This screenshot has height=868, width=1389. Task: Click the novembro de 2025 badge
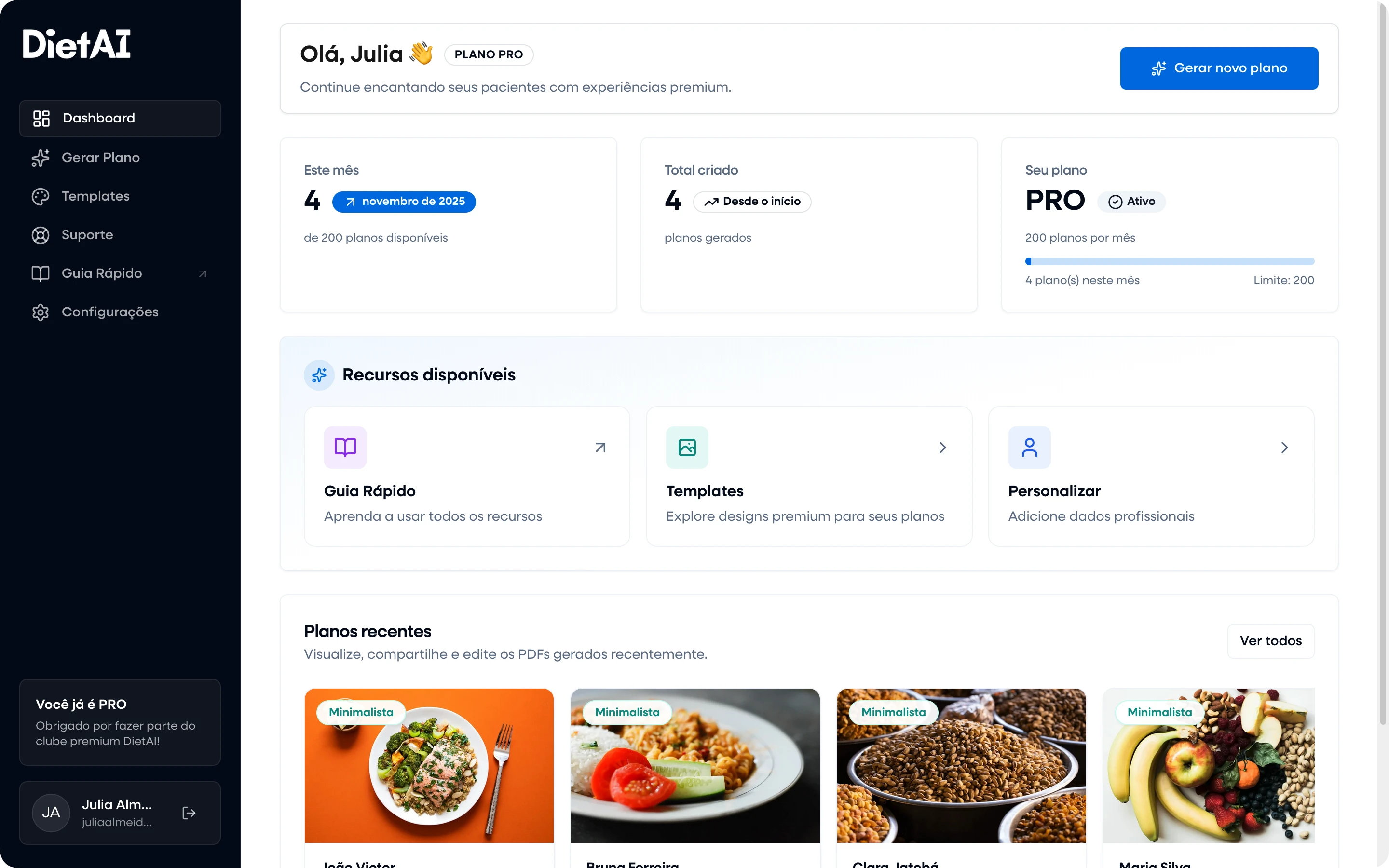(x=404, y=202)
